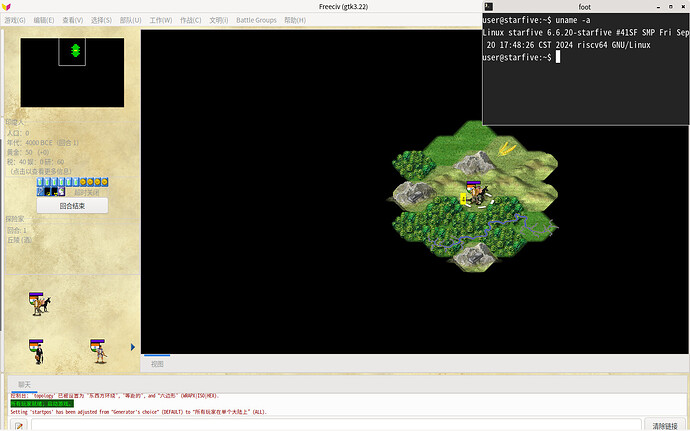The width and height of the screenshot is (690, 431).
Task: Click the research progress indicator icon
Action: 40,191
